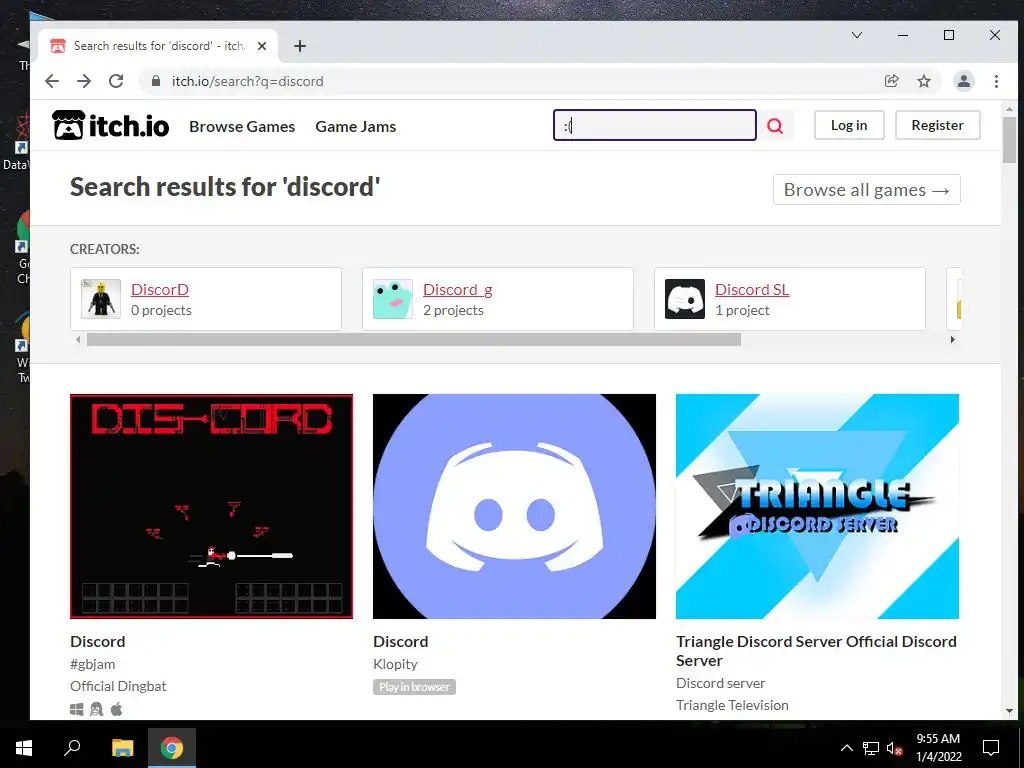Click Discord_g frog avatar
Viewport: 1024px width, 768px height.
pyautogui.click(x=392, y=299)
